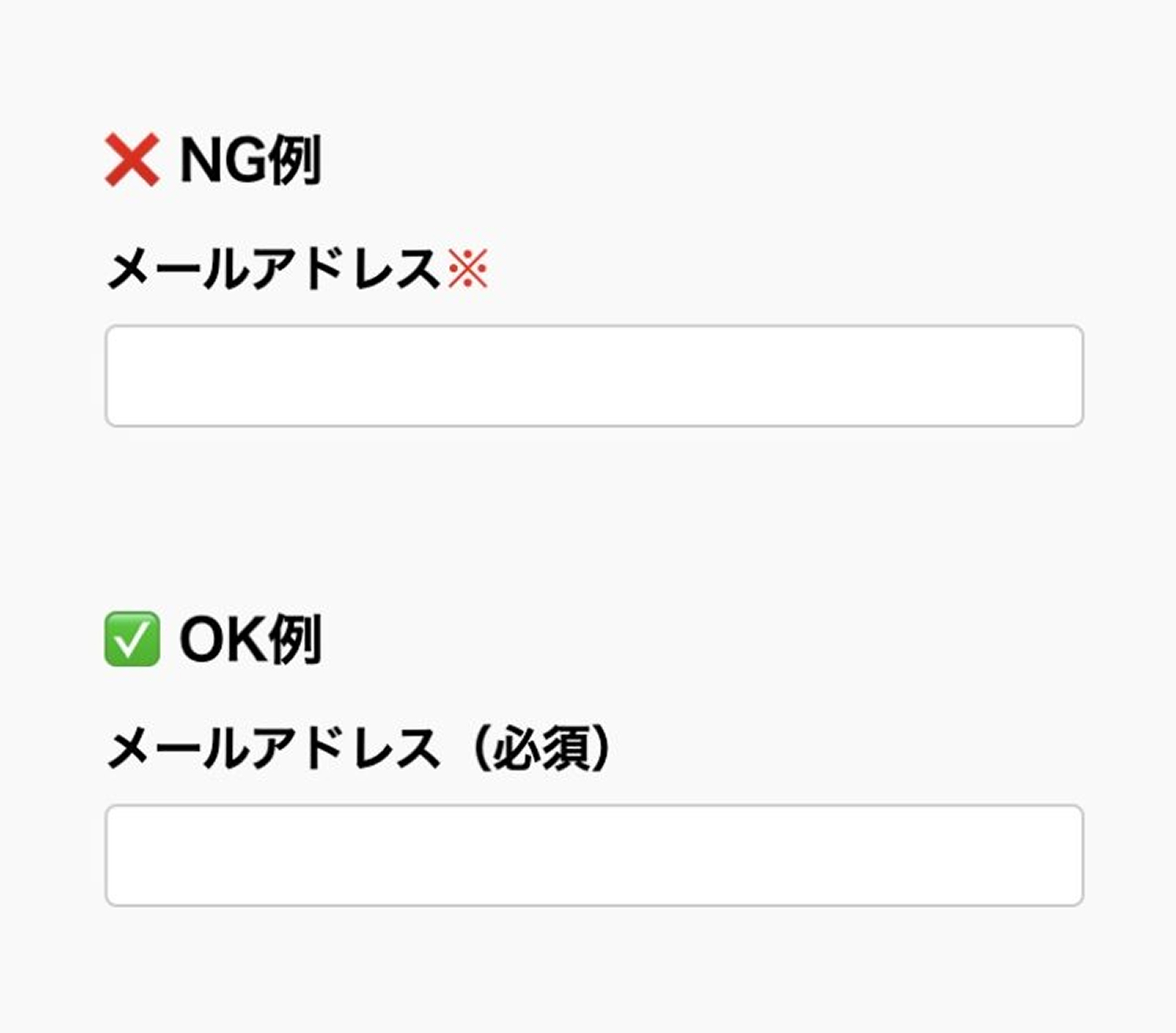Focus the email input under NG例
The height and width of the screenshot is (1033, 1176).
tap(594, 376)
